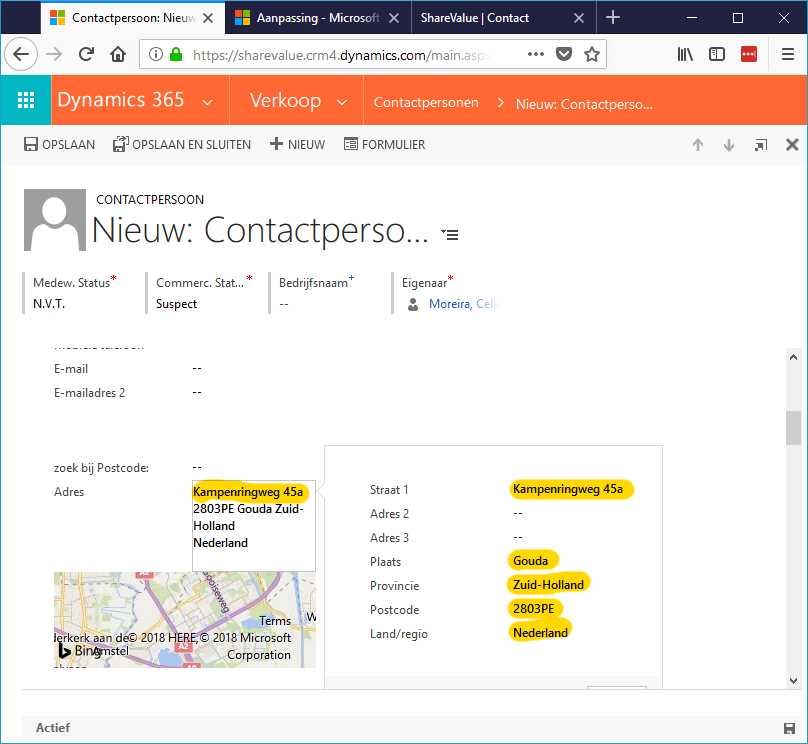Bookmark this page with the star icon

point(592,54)
